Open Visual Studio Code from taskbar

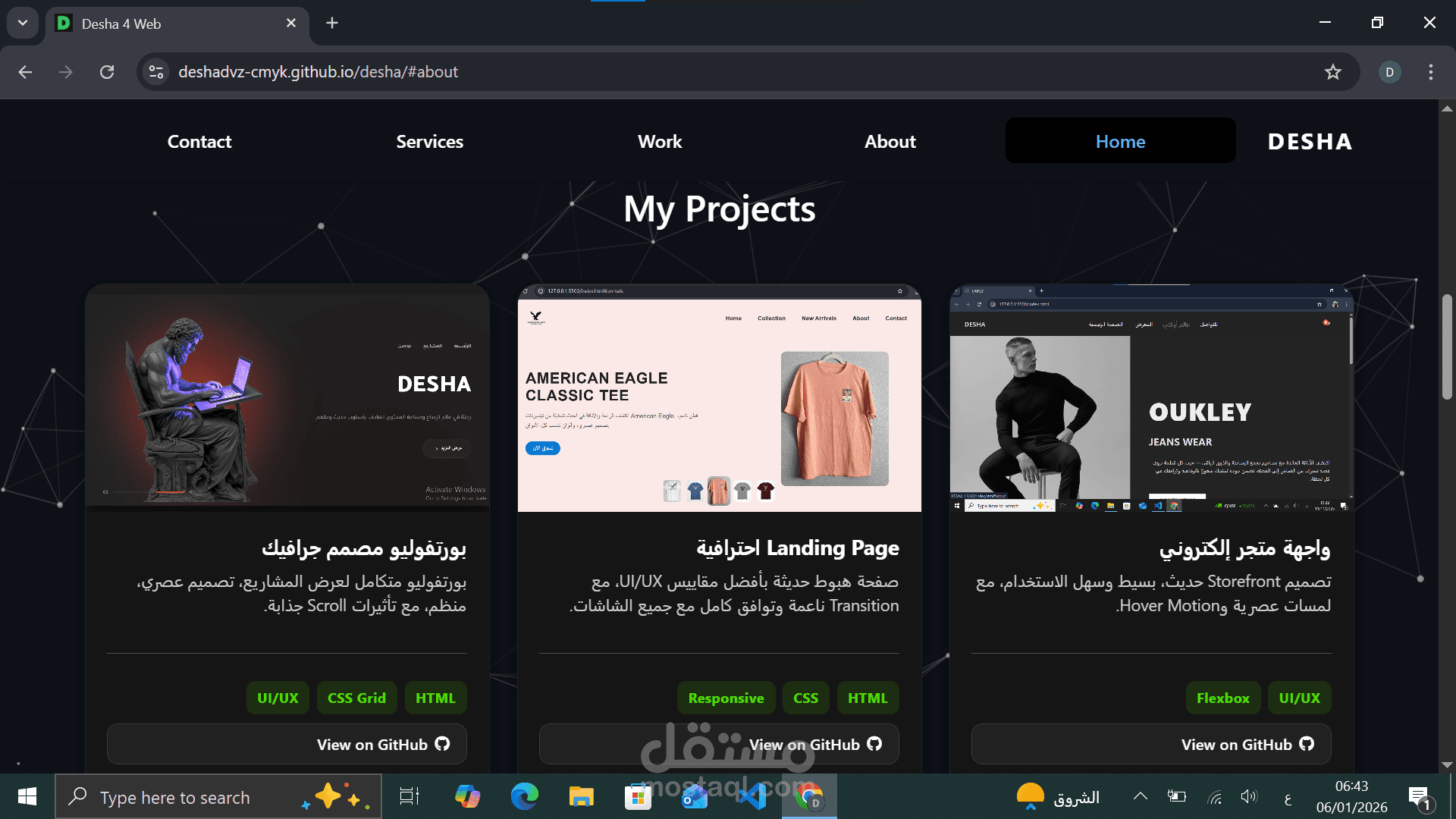tap(751, 796)
